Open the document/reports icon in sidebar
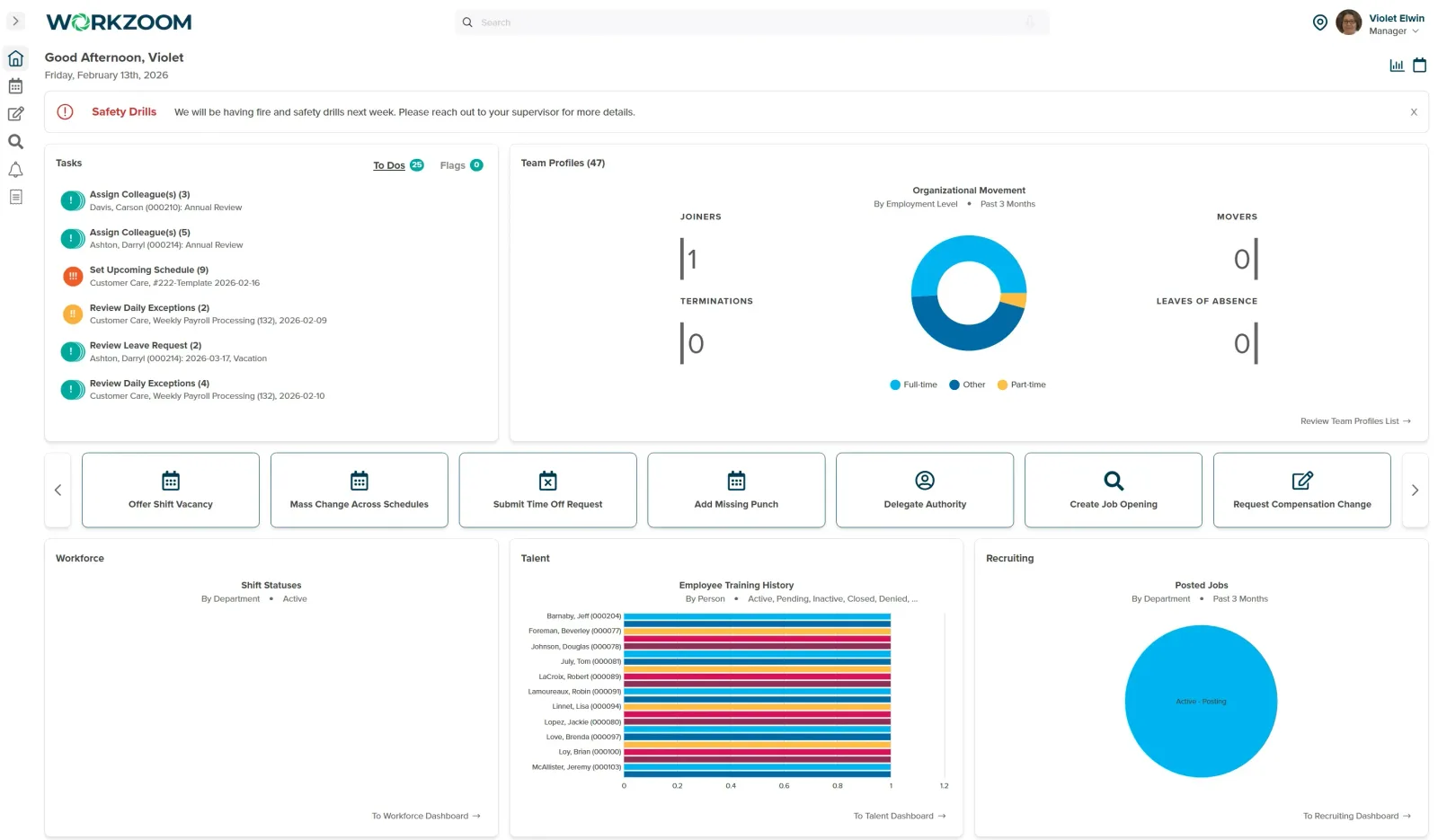The height and width of the screenshot is (840, 1438). [15, 197]
